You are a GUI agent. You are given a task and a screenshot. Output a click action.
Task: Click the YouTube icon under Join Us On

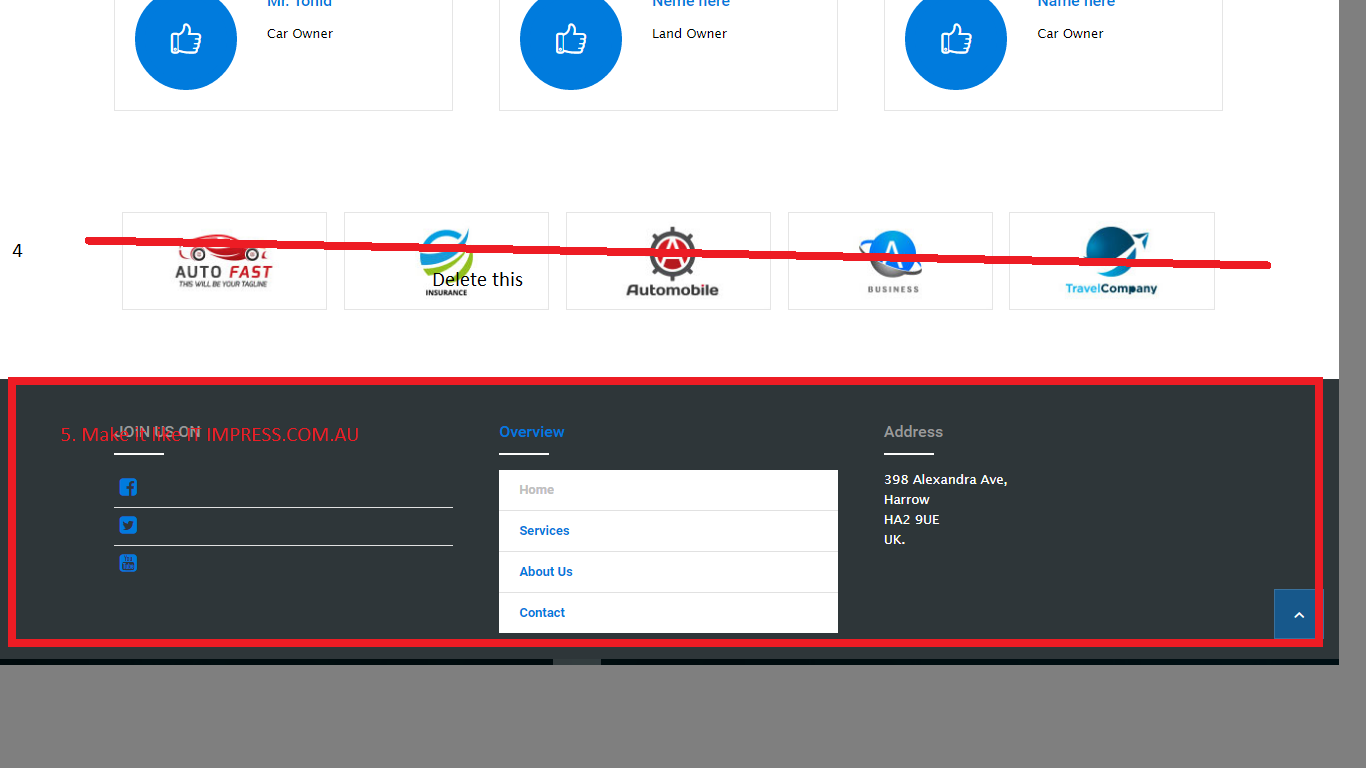[x=128, y=563]
